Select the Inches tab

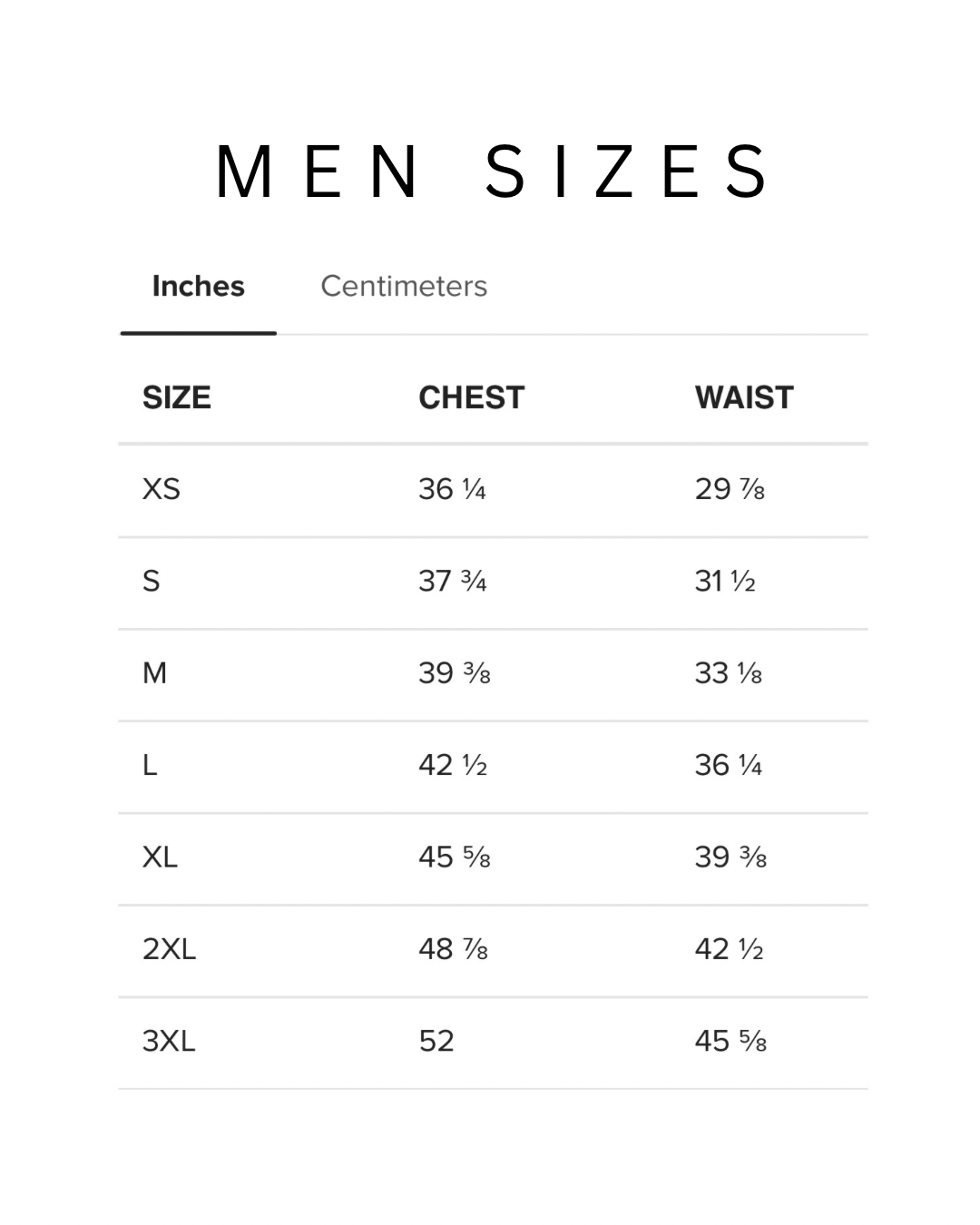[198, 287]
